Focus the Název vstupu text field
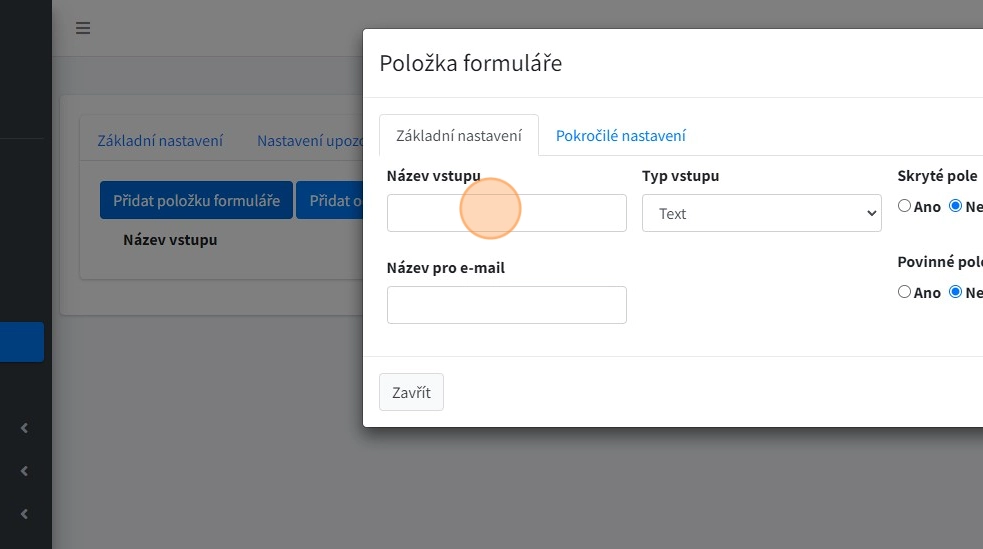This screenshot has width=983, height=549. 506,213
